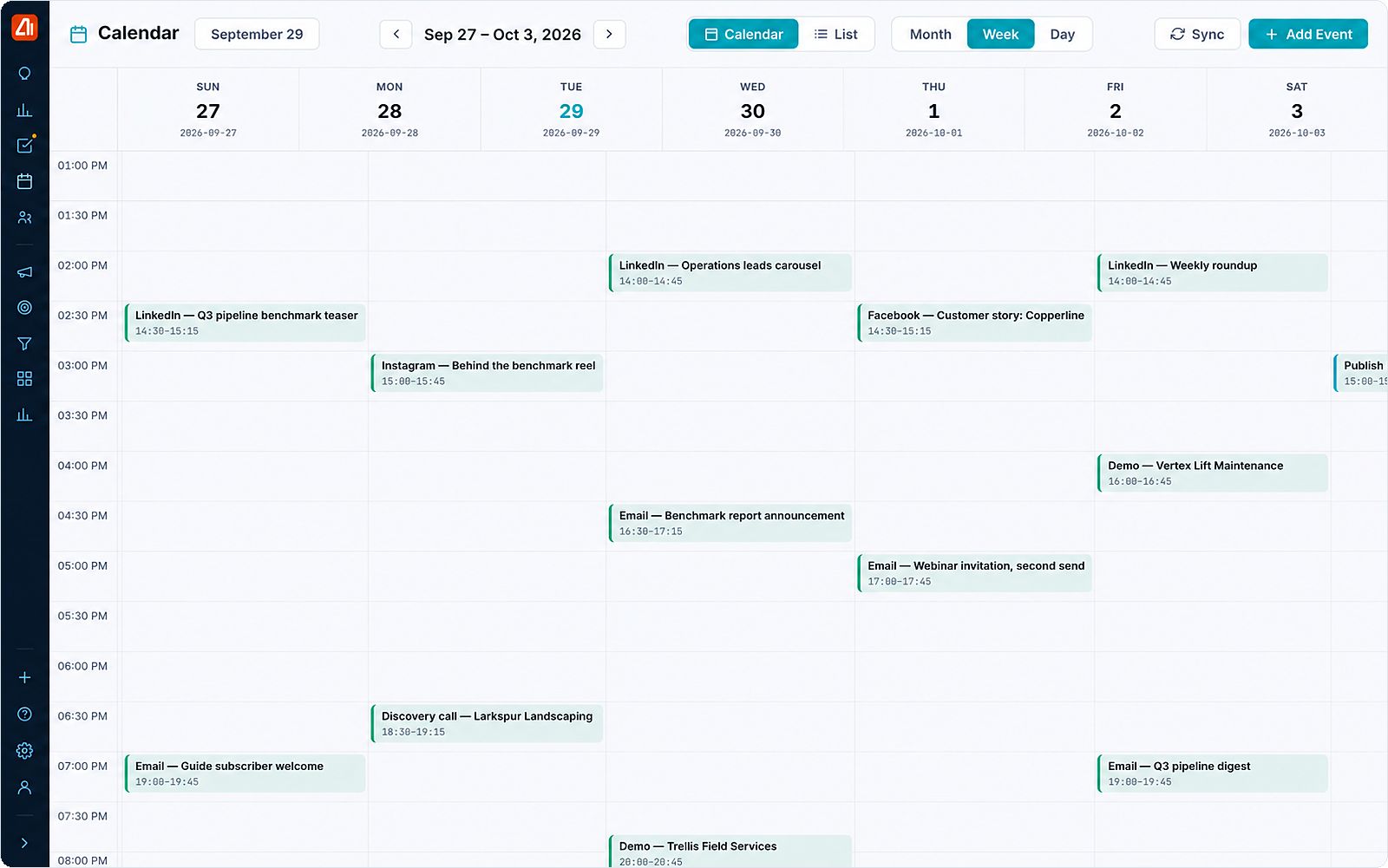Expand the sidebar with bottom chevron
This screenshot has height=868, width=1388.
(24, 843)
